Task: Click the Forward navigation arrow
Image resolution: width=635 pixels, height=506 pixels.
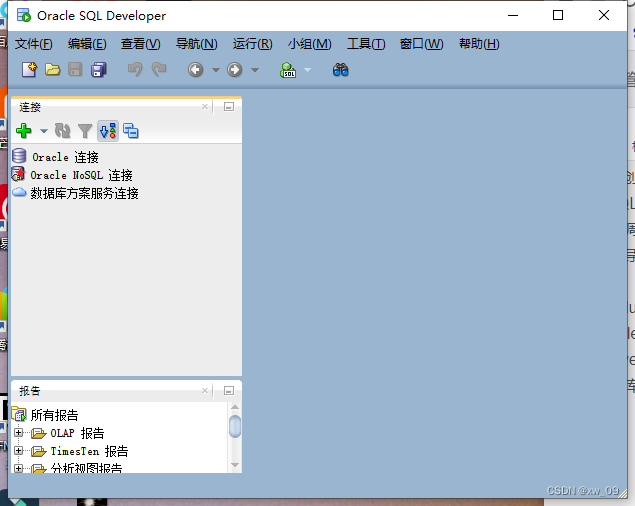Action: 234,70
